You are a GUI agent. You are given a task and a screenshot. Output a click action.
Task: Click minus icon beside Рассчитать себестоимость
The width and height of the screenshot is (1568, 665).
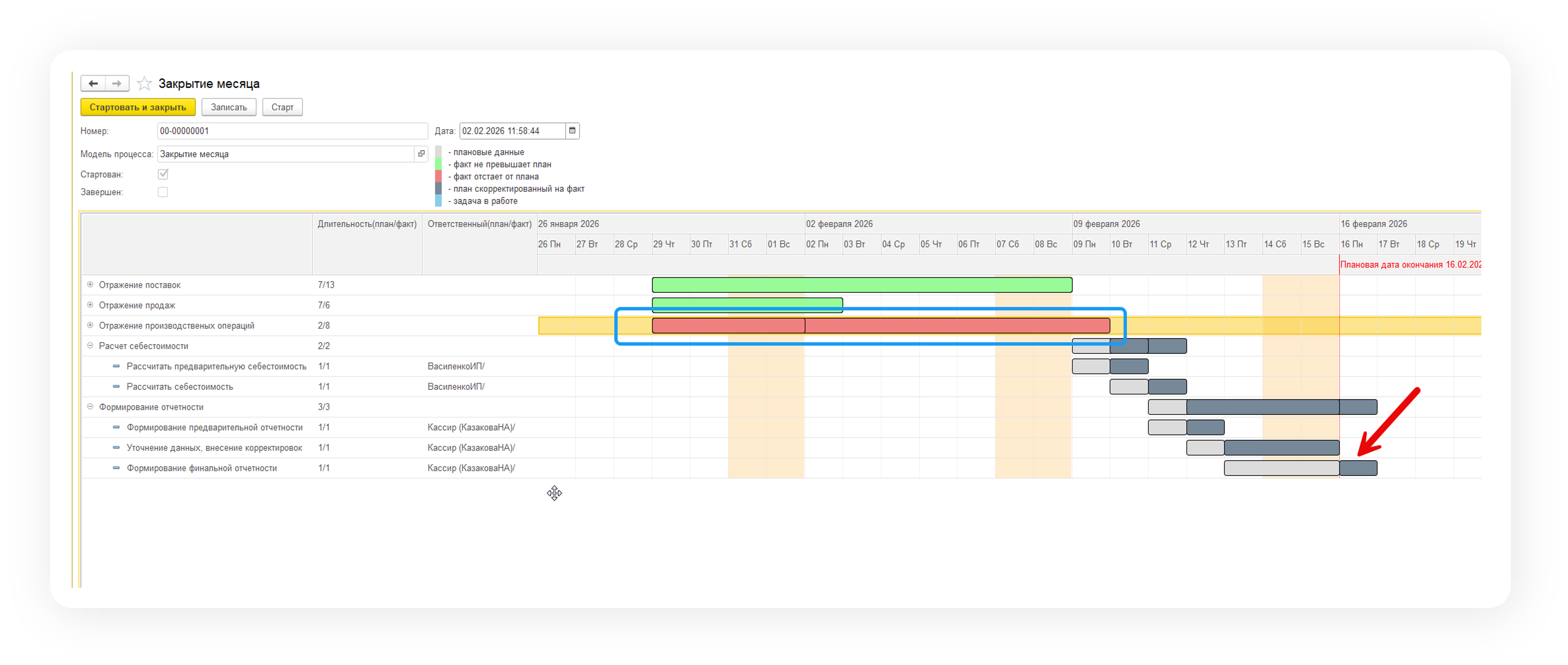(x=116, y=386)
